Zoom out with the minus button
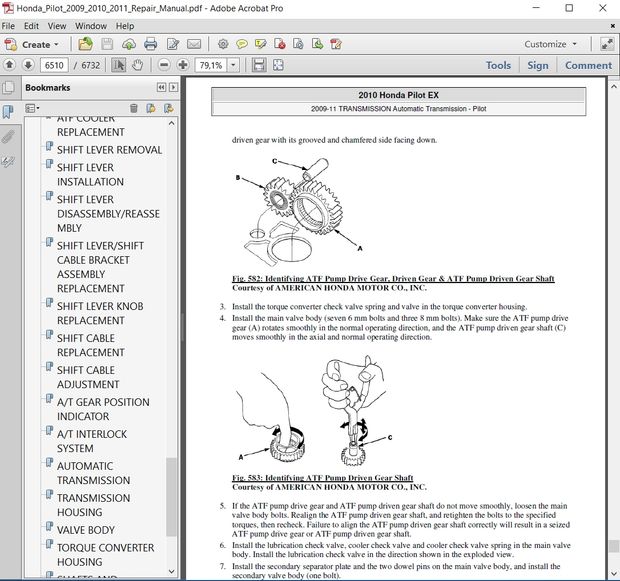 pos(164,65)
